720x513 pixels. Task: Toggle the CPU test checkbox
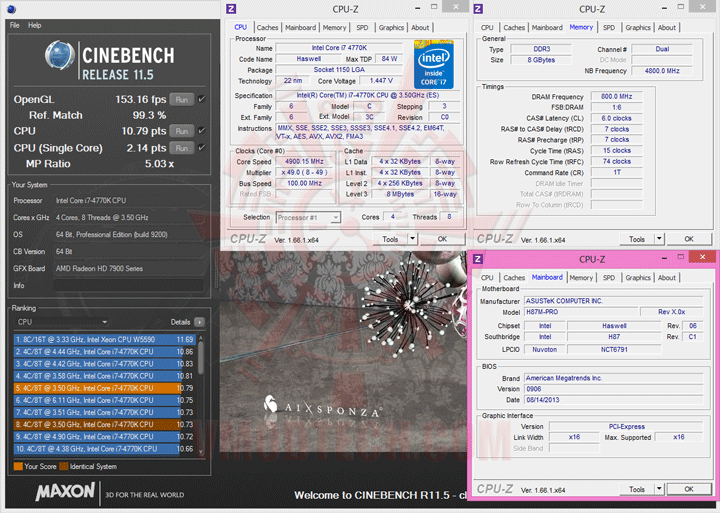point(202,131)
